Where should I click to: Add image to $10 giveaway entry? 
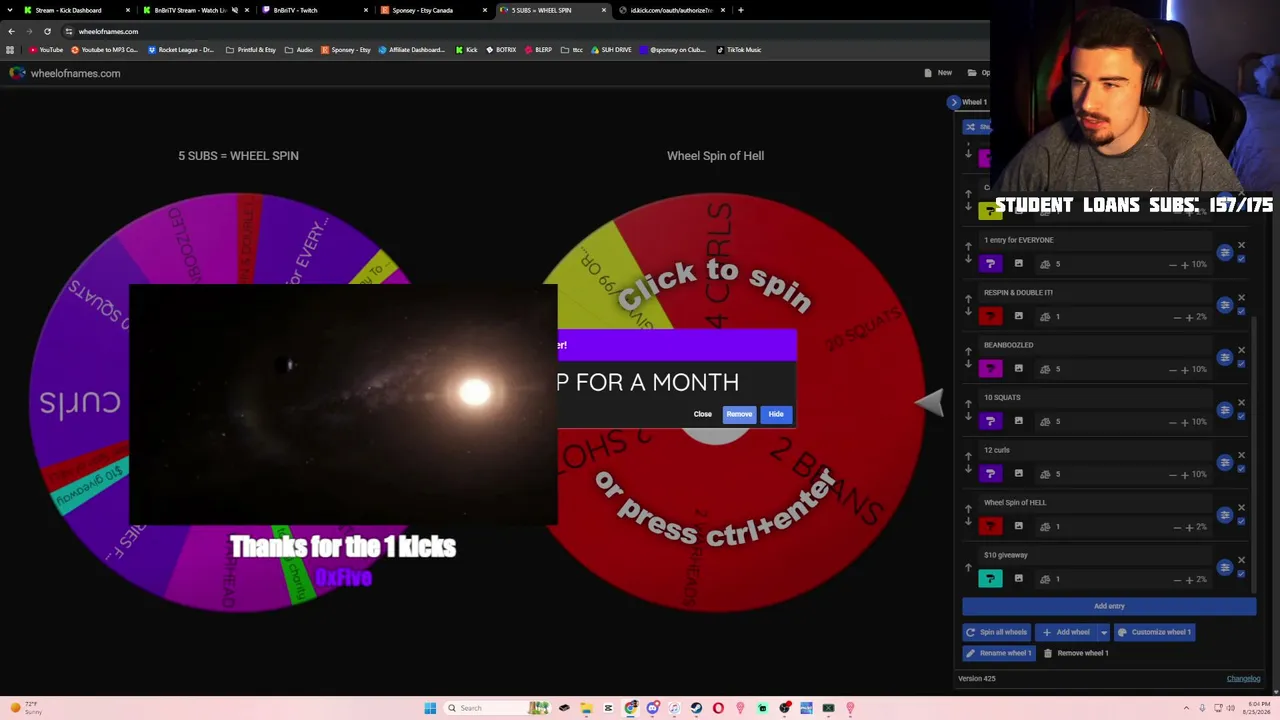[1019, 579]
